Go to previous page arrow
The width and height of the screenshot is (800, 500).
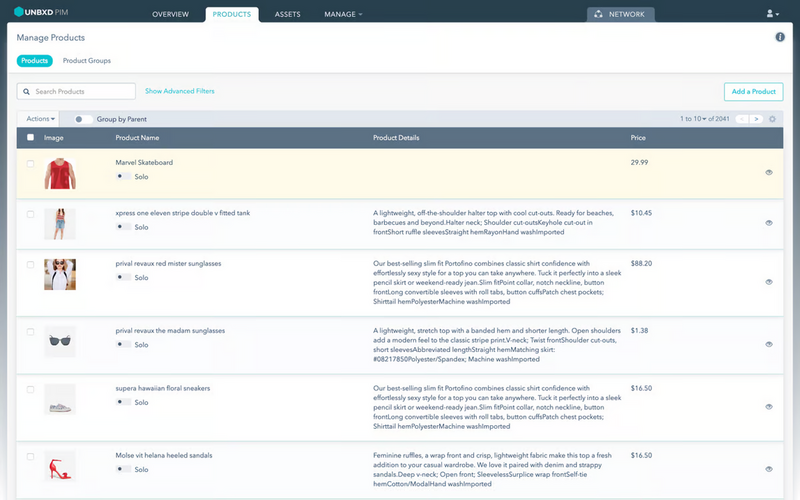pos(741,119)
